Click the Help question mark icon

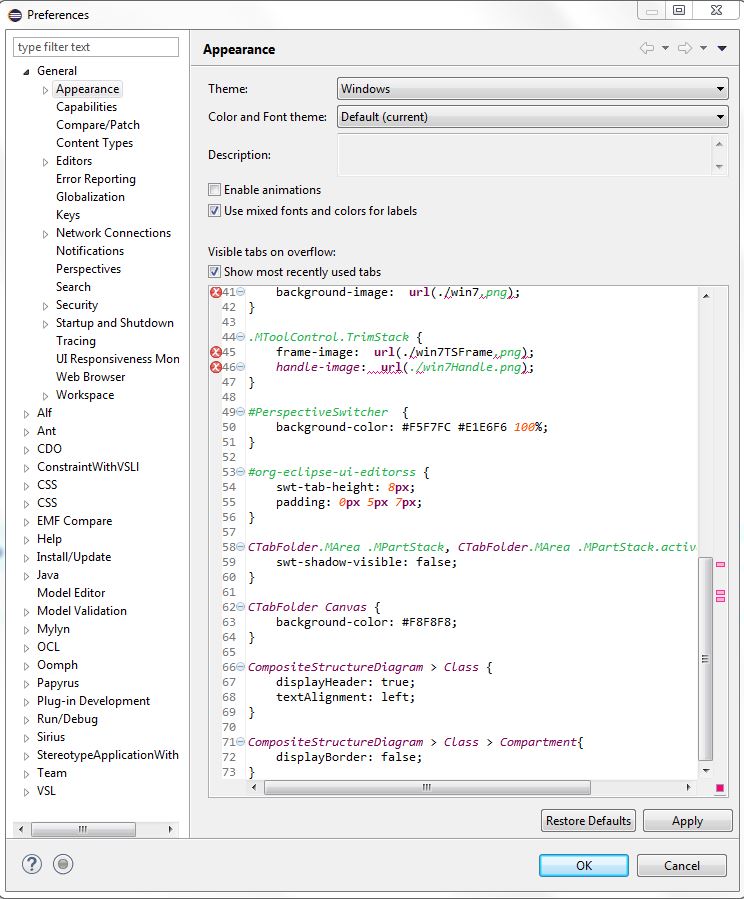point(32,864)
